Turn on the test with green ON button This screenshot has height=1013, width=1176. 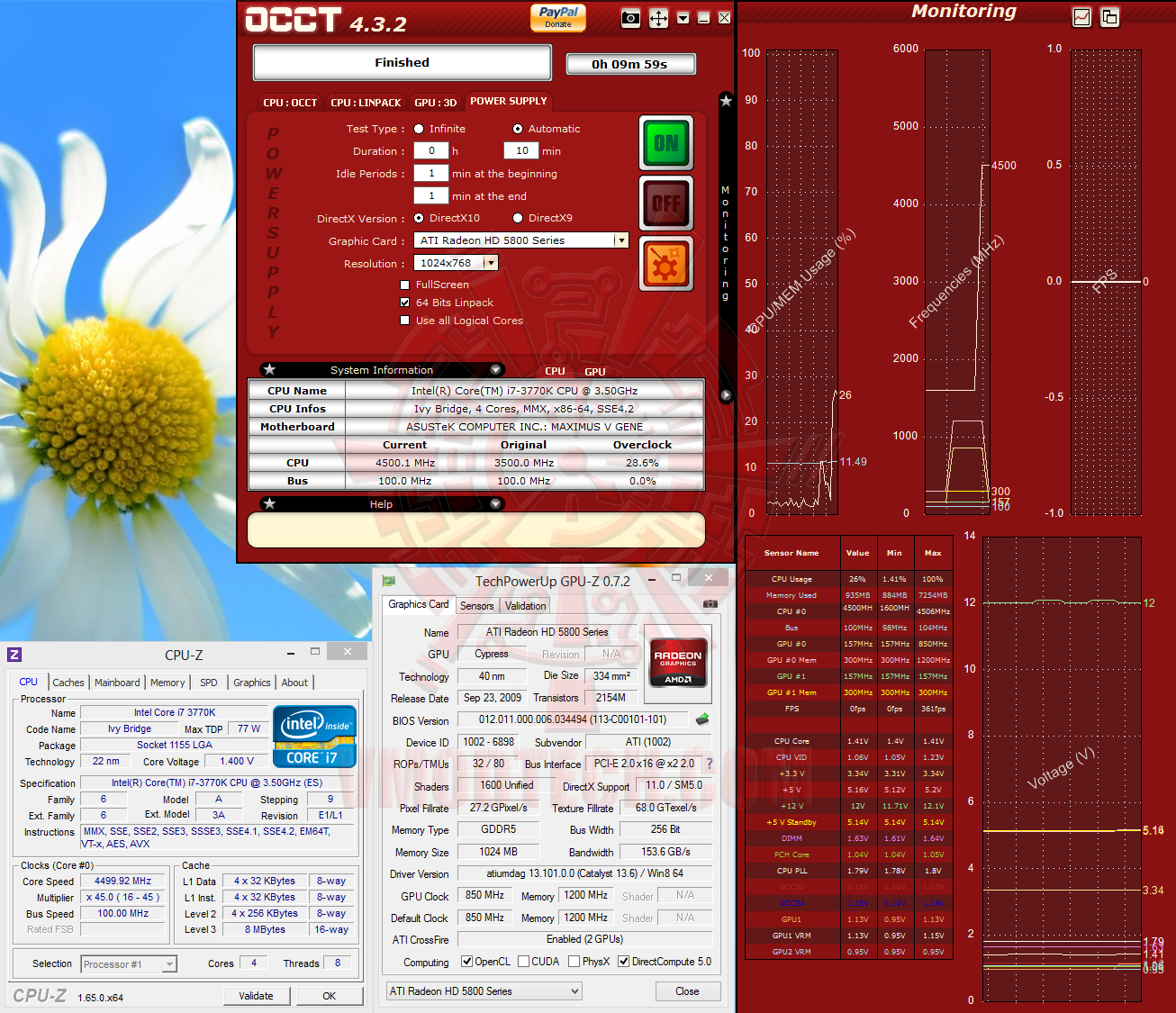pos(666,143)
